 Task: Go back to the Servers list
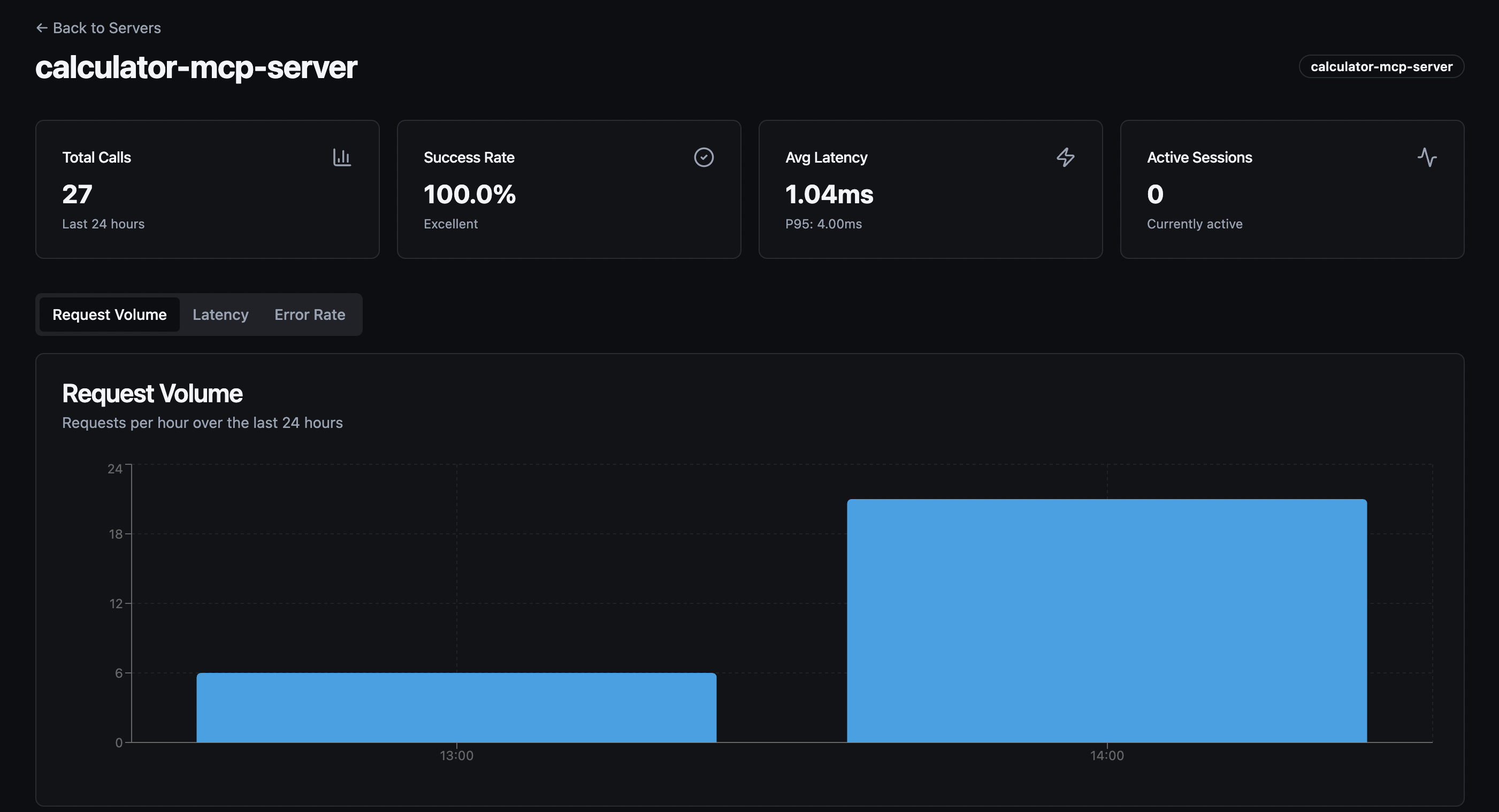click(x=106, y=28)
